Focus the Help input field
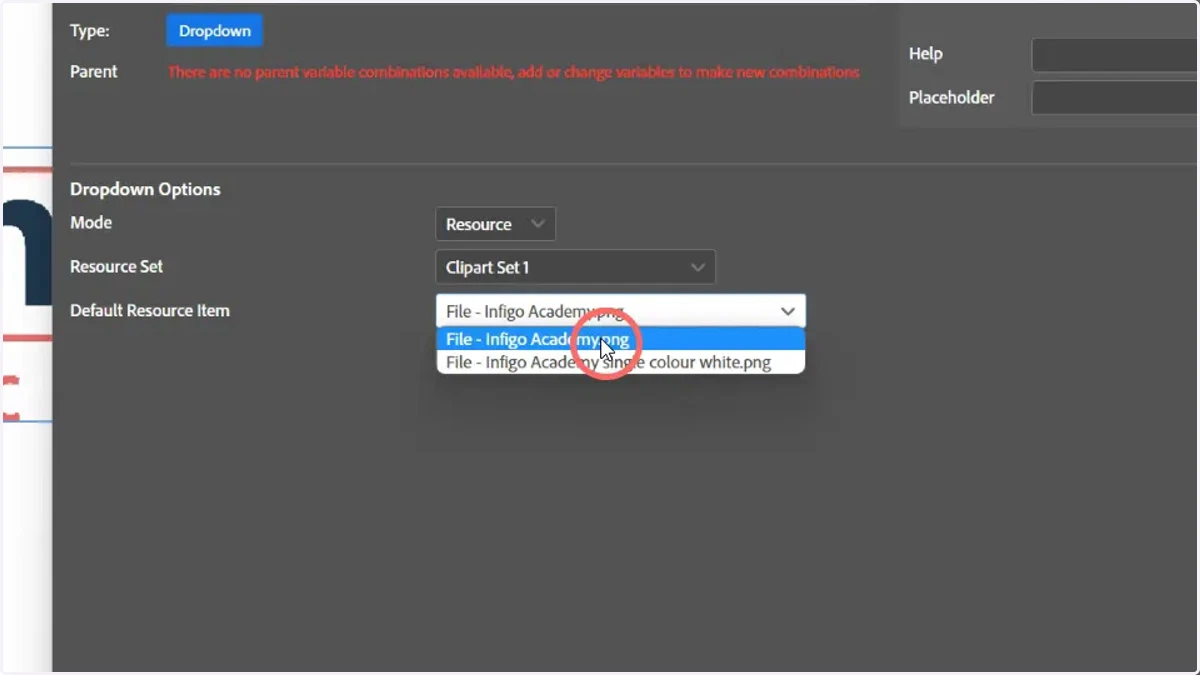The height and width of the screenshot is (675, 1200). (1115, 55)
